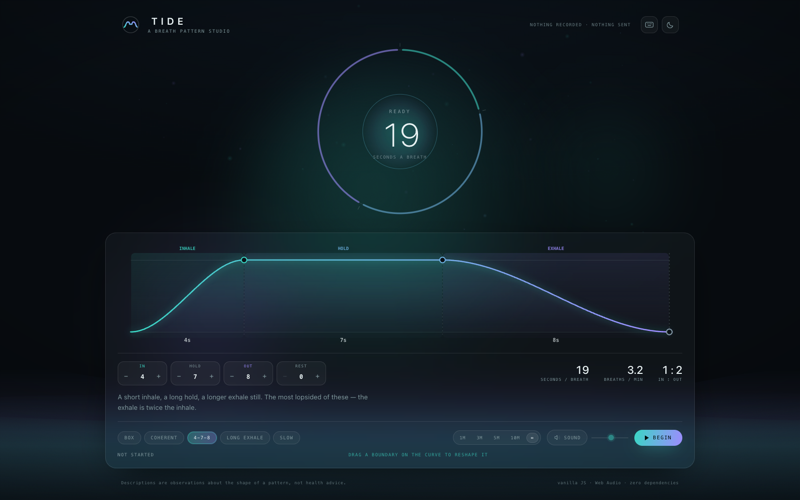Set session length to 10M
The image size is (800, 500).
515,438
